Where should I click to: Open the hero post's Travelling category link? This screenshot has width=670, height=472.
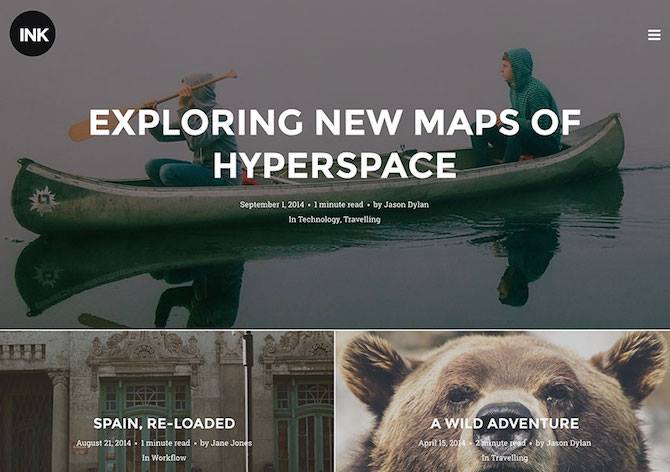pos(361,219)
